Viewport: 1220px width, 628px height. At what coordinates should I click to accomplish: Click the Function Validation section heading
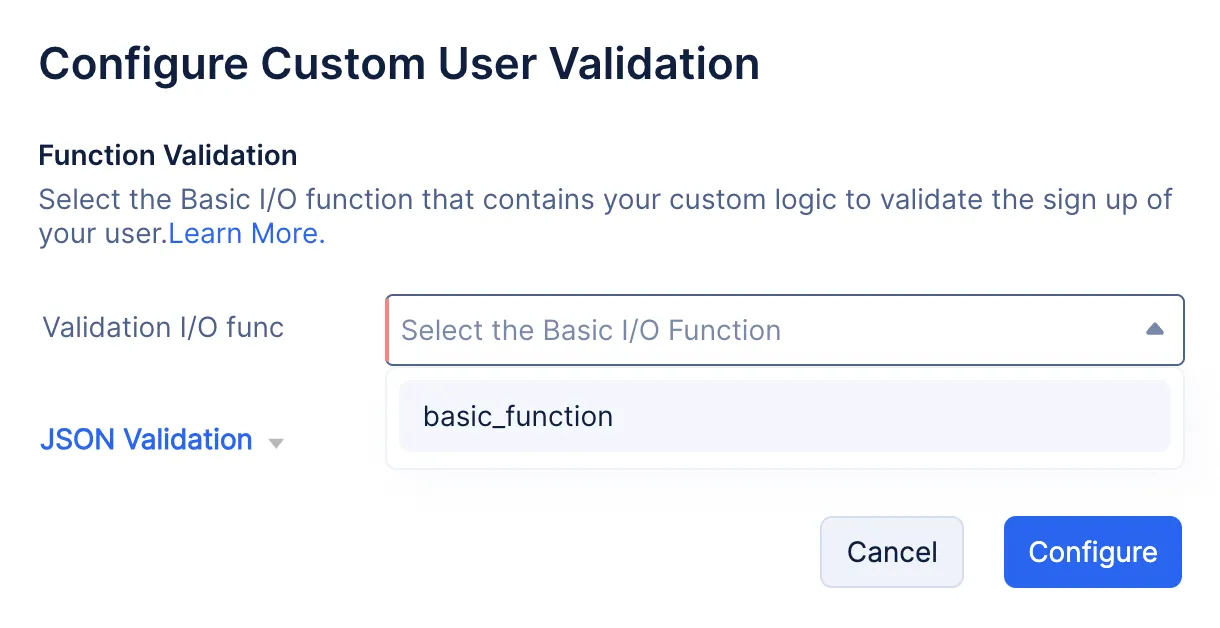click(168, 156)
